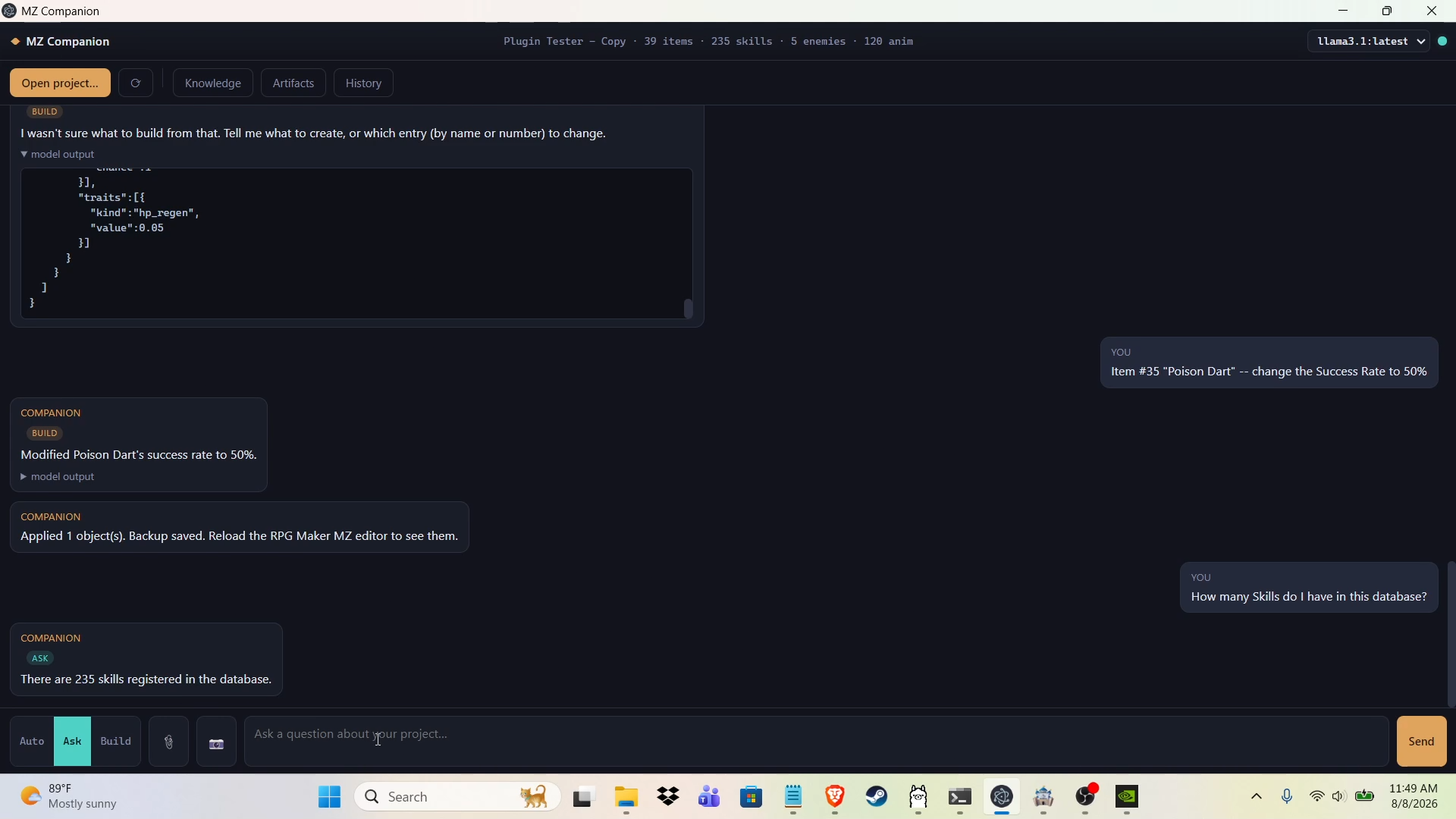Screen dimensions: 1456x819
Task: Click the BUILD badge on the Poison Dart reply
Action: [x=45, y=434]
